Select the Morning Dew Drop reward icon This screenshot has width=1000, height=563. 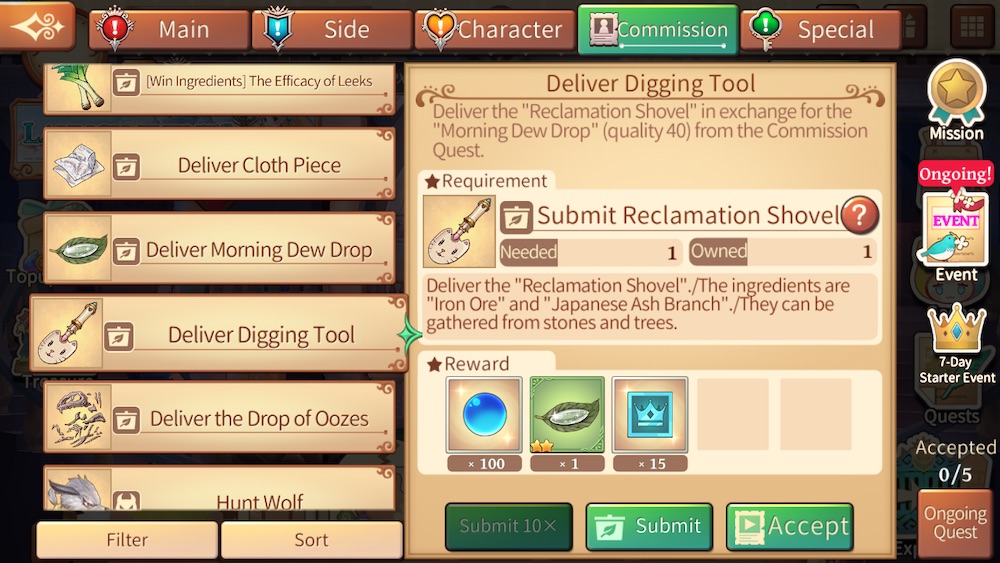pos(567,414)
